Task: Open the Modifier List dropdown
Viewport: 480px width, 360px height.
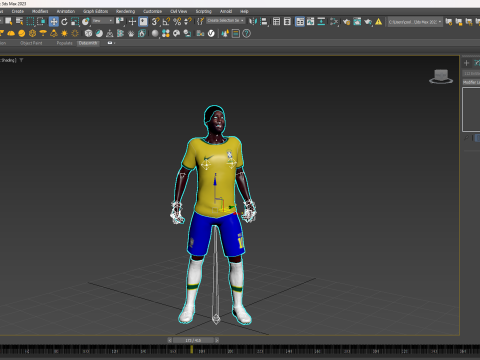Action: [x=471, y=82]
